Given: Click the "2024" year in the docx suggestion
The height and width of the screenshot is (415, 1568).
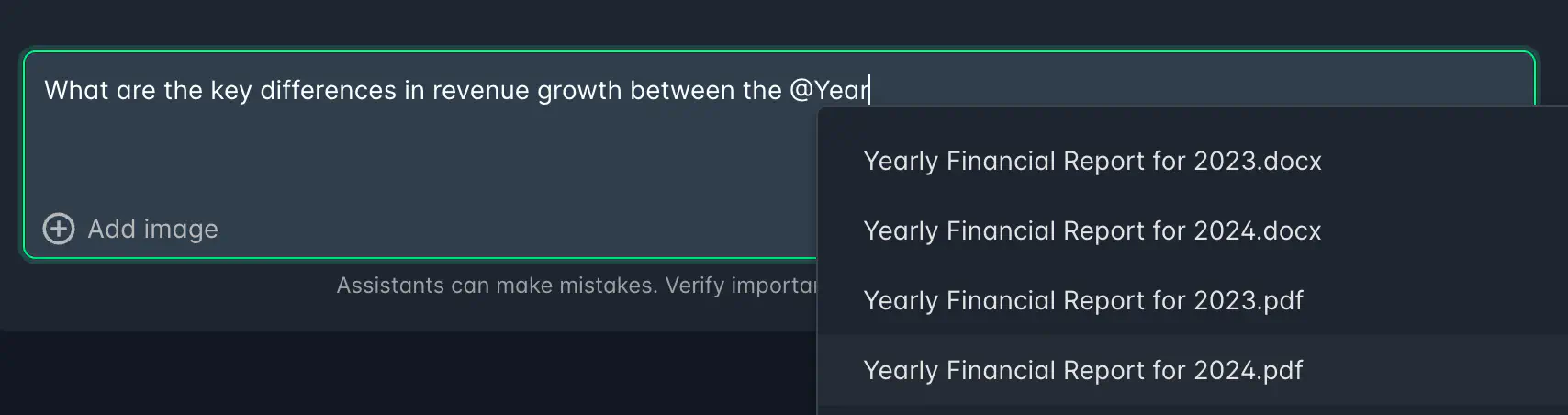Looking at the screenshot, I should coord(1225,230).
